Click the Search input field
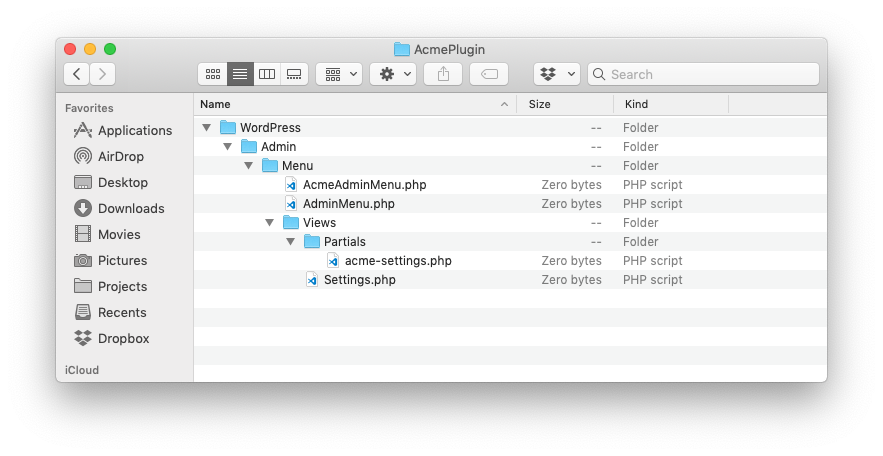The width and height of the screenshot is (883, 456). pyautogui.click(x=703, y=74)
